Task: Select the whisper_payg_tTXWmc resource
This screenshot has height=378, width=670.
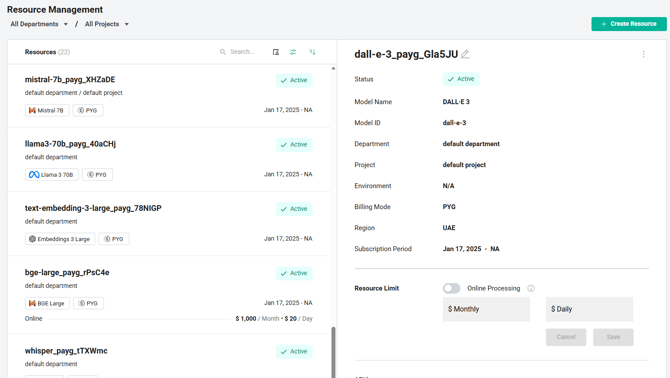Action: point(169,356)
